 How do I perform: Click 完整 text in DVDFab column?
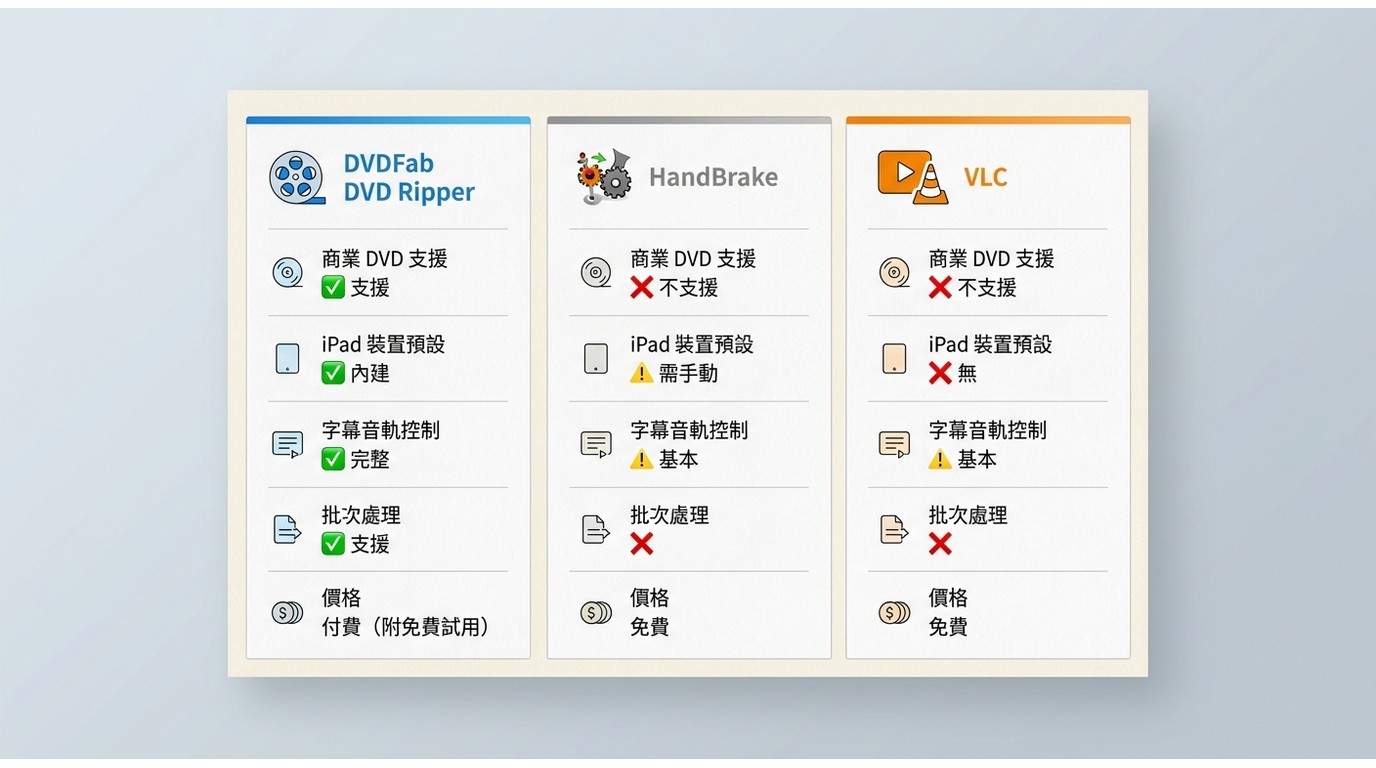point(370,459)
